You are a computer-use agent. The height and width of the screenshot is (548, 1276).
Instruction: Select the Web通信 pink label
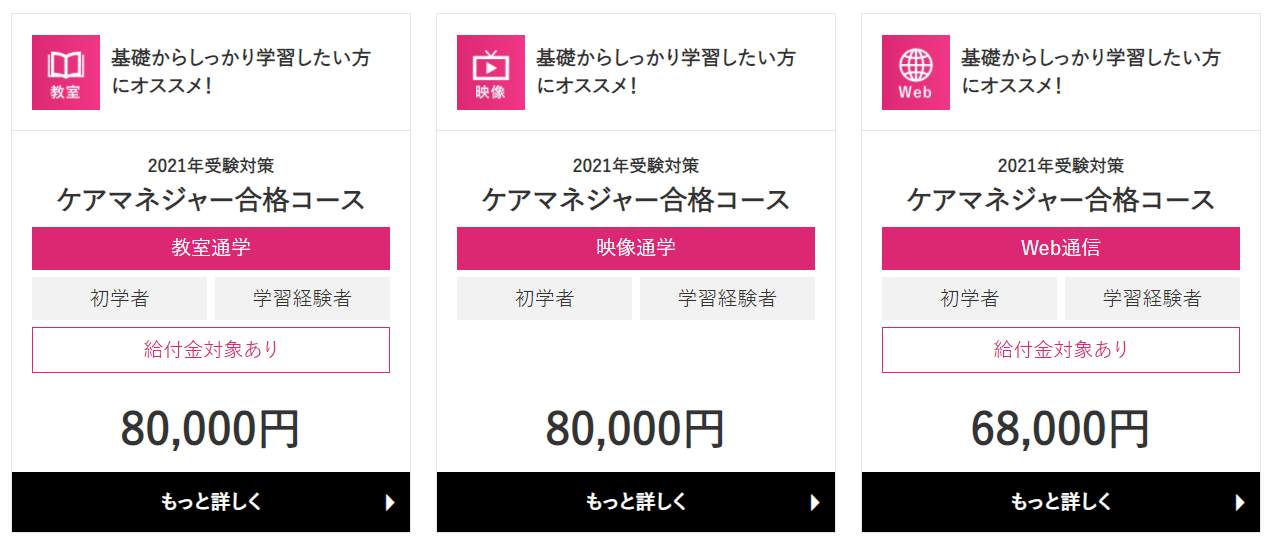(x=1061, y=248)
